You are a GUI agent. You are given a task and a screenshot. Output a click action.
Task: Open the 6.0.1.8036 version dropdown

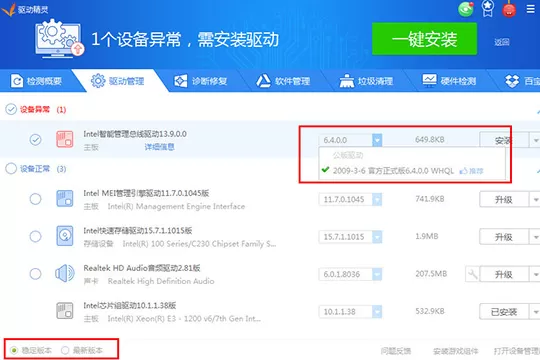pos(377,274)
